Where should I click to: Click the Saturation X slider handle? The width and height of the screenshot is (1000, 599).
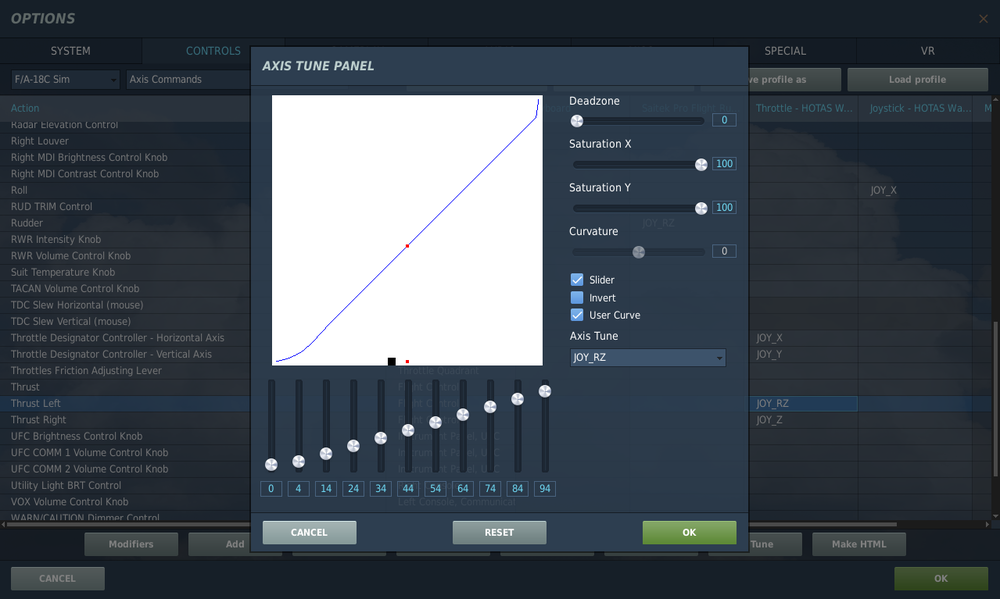pos(701,165)
